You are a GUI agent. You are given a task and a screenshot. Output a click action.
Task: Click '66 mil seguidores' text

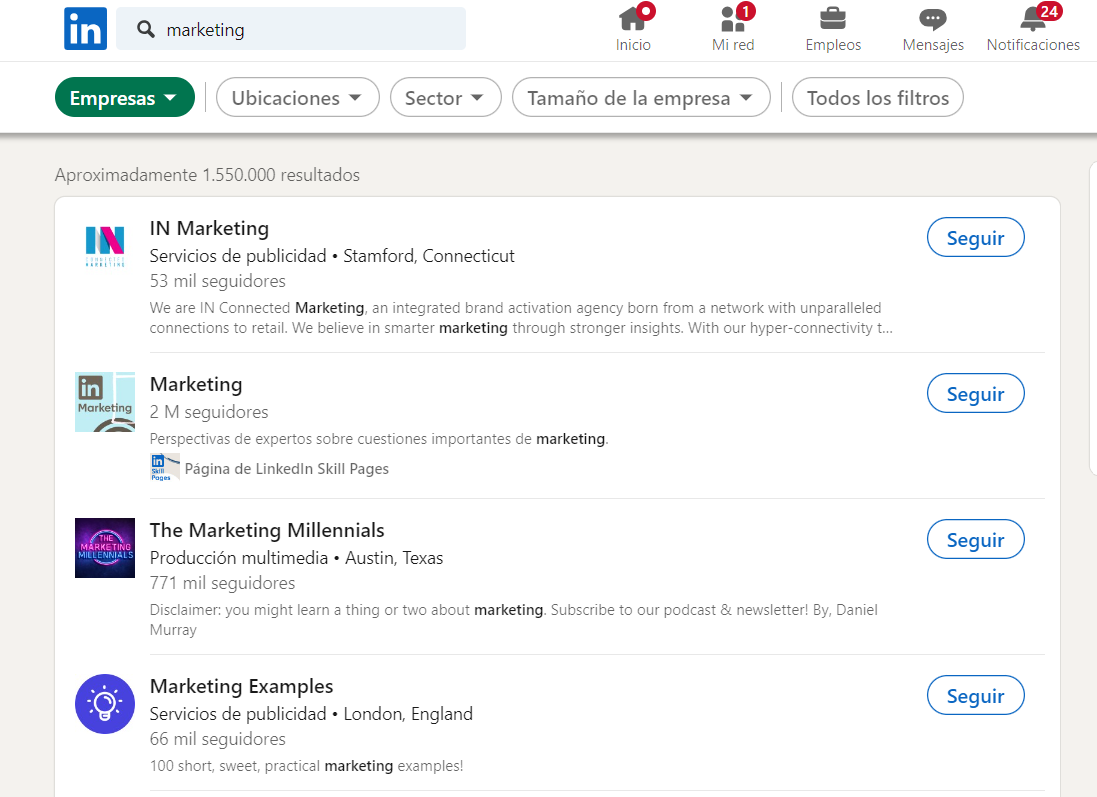click(x=218, y=739)
